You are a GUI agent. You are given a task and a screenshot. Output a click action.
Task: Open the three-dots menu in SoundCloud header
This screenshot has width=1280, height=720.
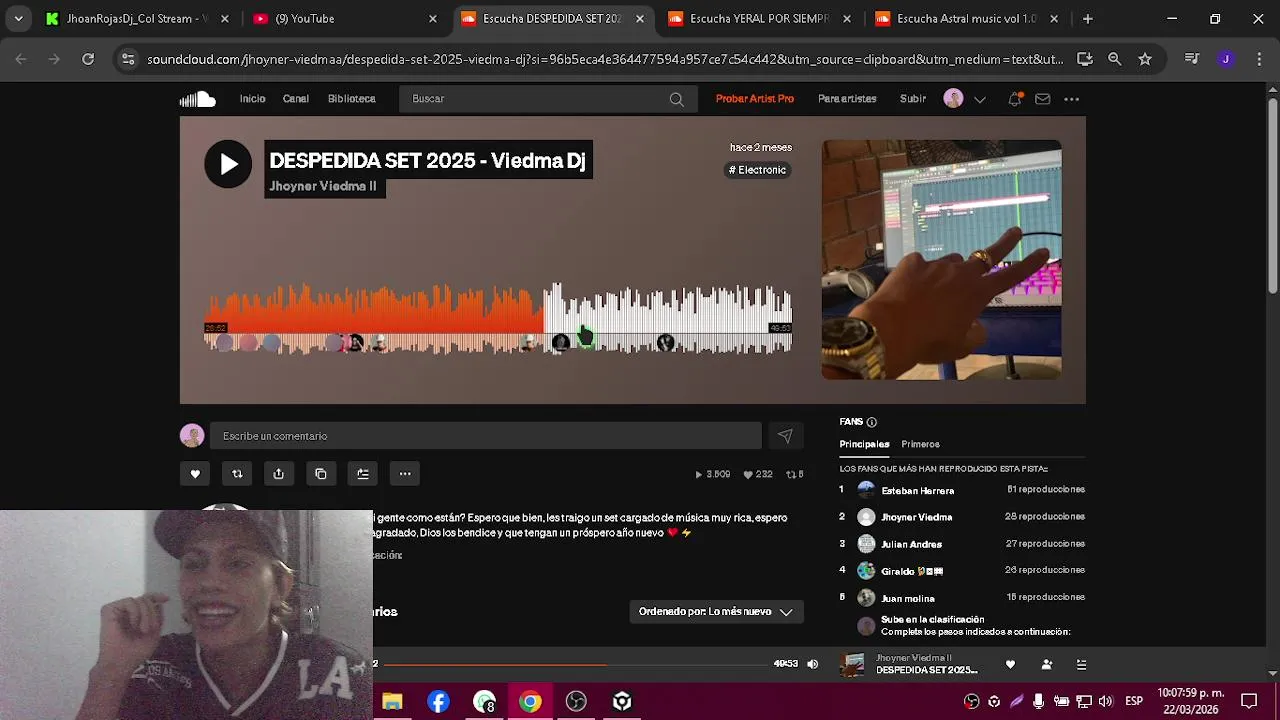[x=1071, y=99]
